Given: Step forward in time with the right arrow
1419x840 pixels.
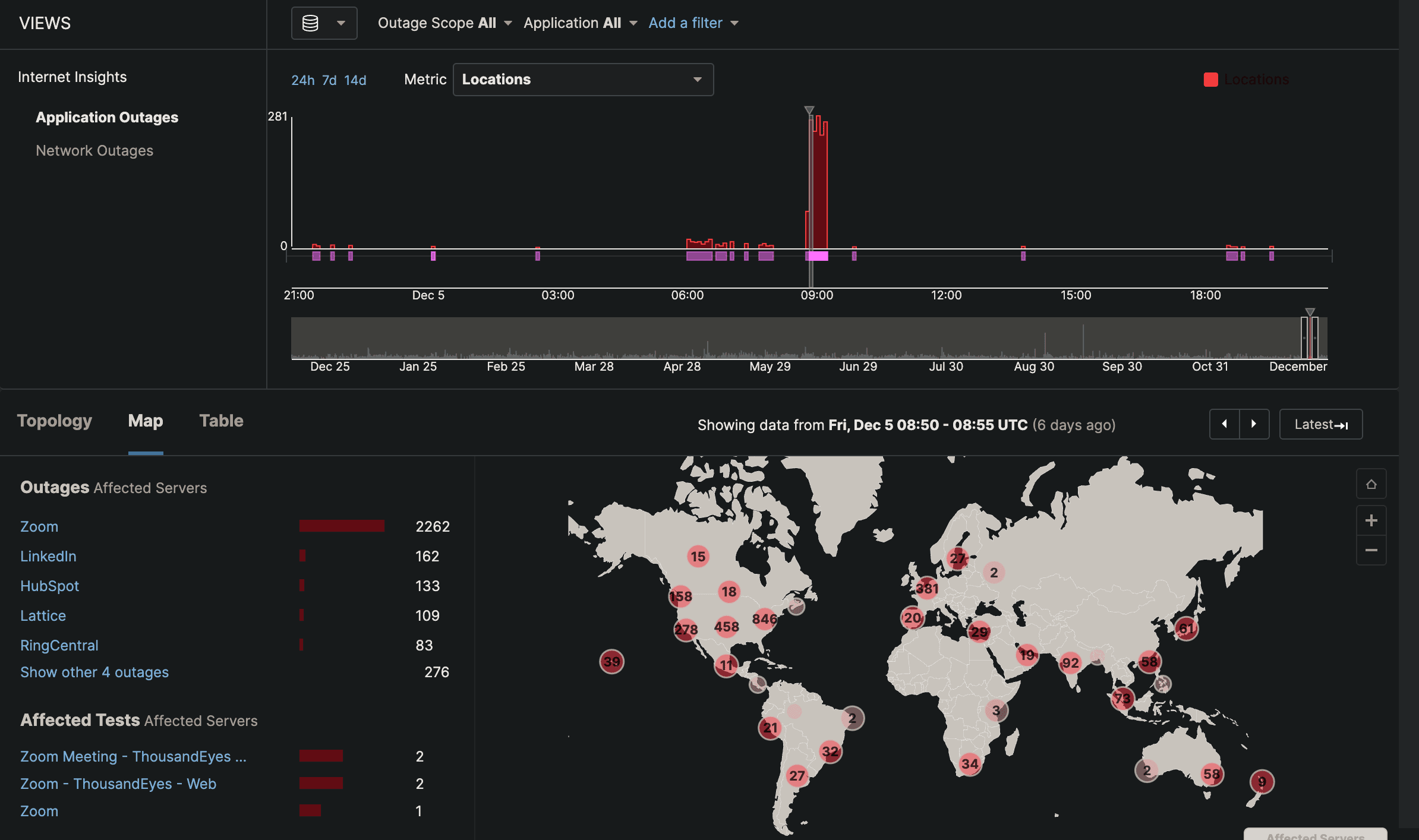Looking at the screenshot, I should point(1254,424).
